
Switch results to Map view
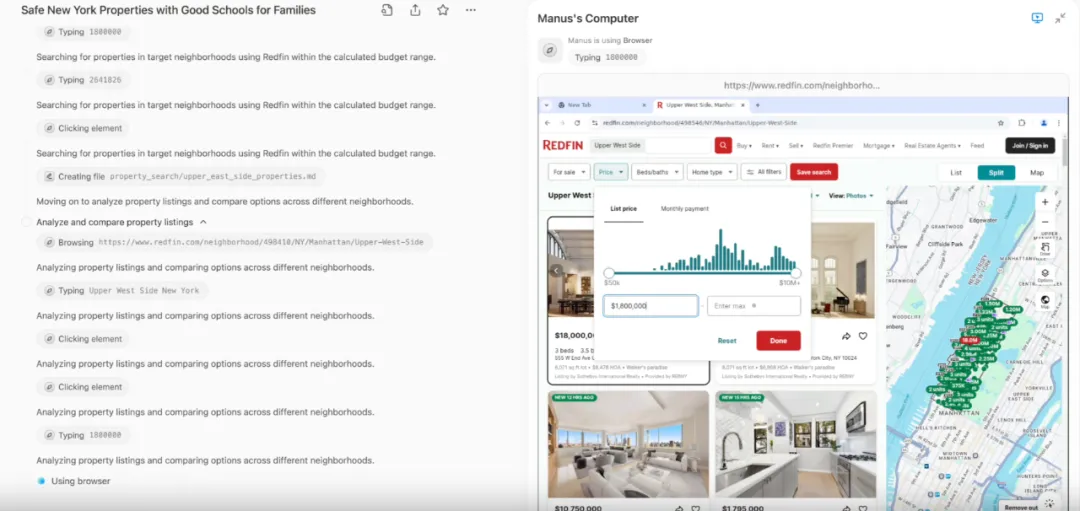pos(1037,172)
